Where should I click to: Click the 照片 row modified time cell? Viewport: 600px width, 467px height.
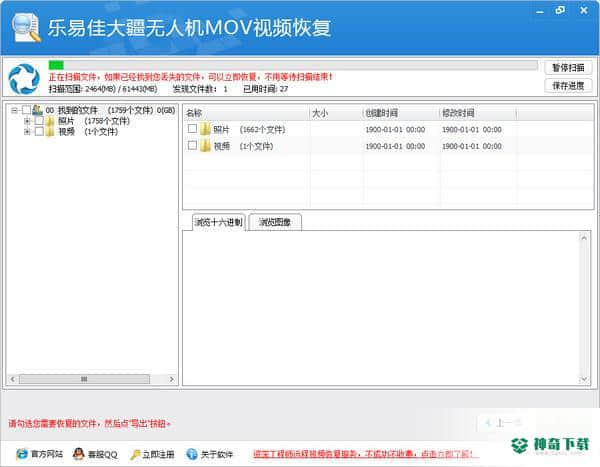pos(472,130)
